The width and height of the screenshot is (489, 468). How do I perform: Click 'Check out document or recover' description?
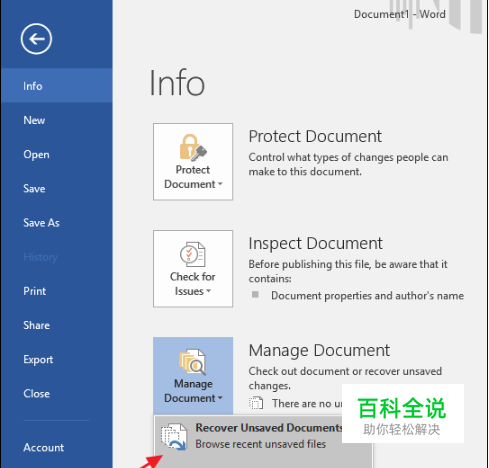click(345, 378)
